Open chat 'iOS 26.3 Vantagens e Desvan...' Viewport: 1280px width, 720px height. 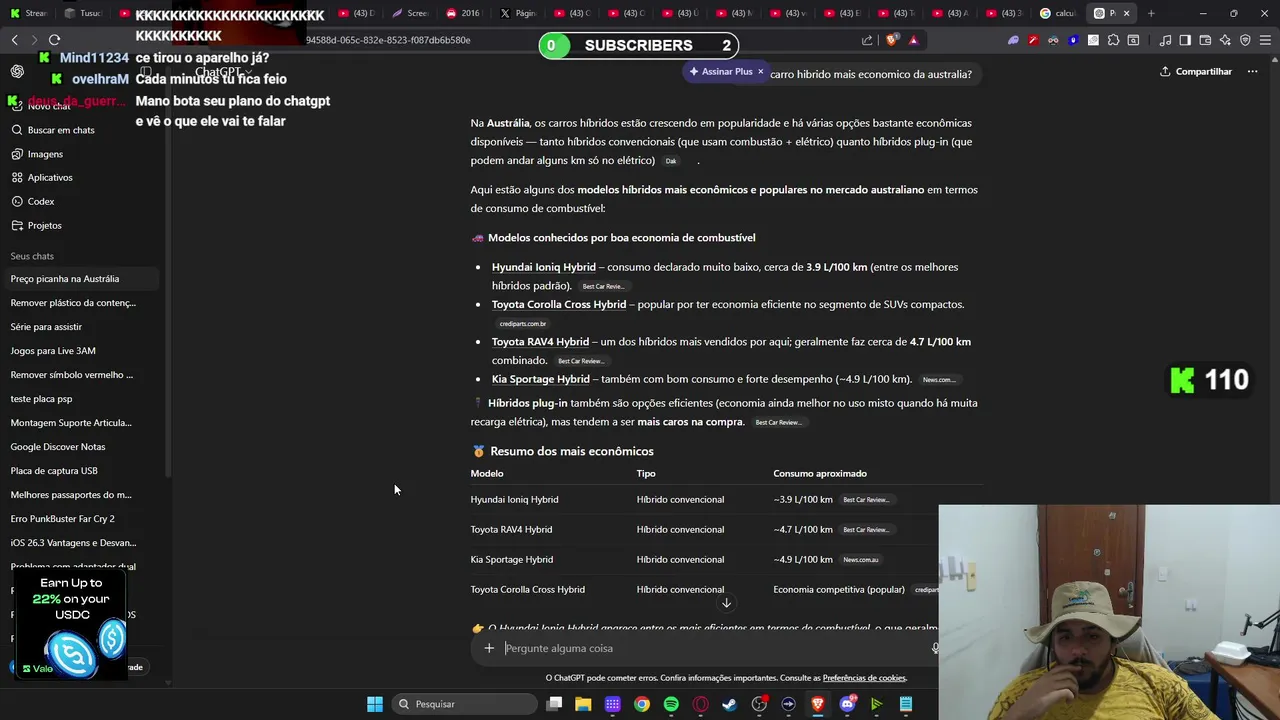click(x=80, y=543)
